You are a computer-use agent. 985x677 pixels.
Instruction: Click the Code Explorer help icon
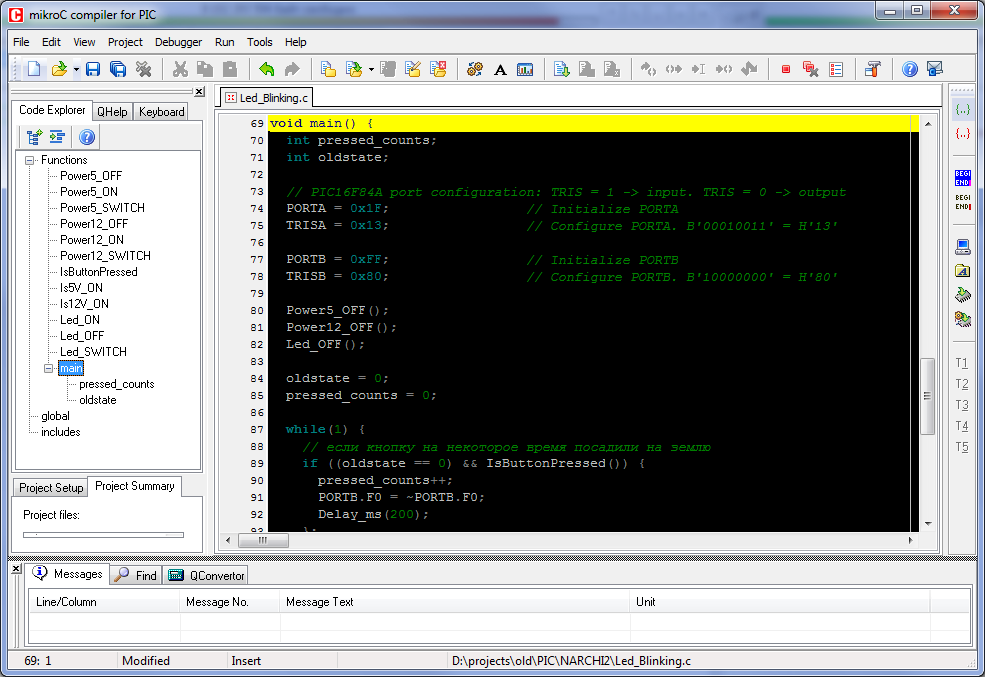(x=87, y=137)
